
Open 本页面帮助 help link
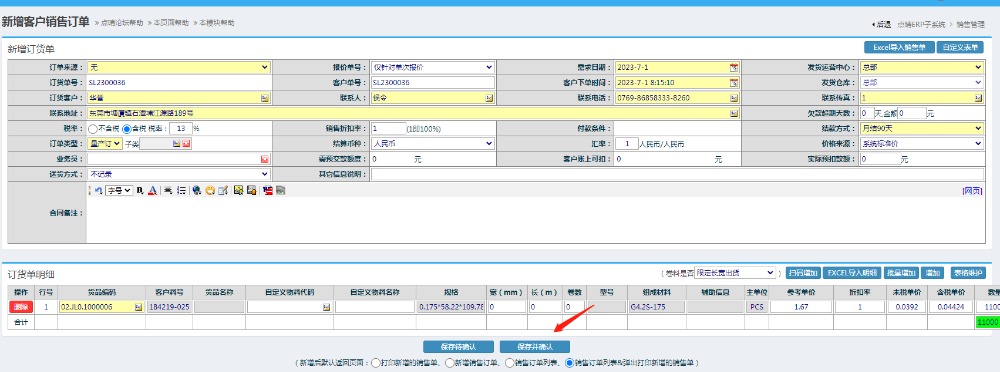tap(171, 23)
